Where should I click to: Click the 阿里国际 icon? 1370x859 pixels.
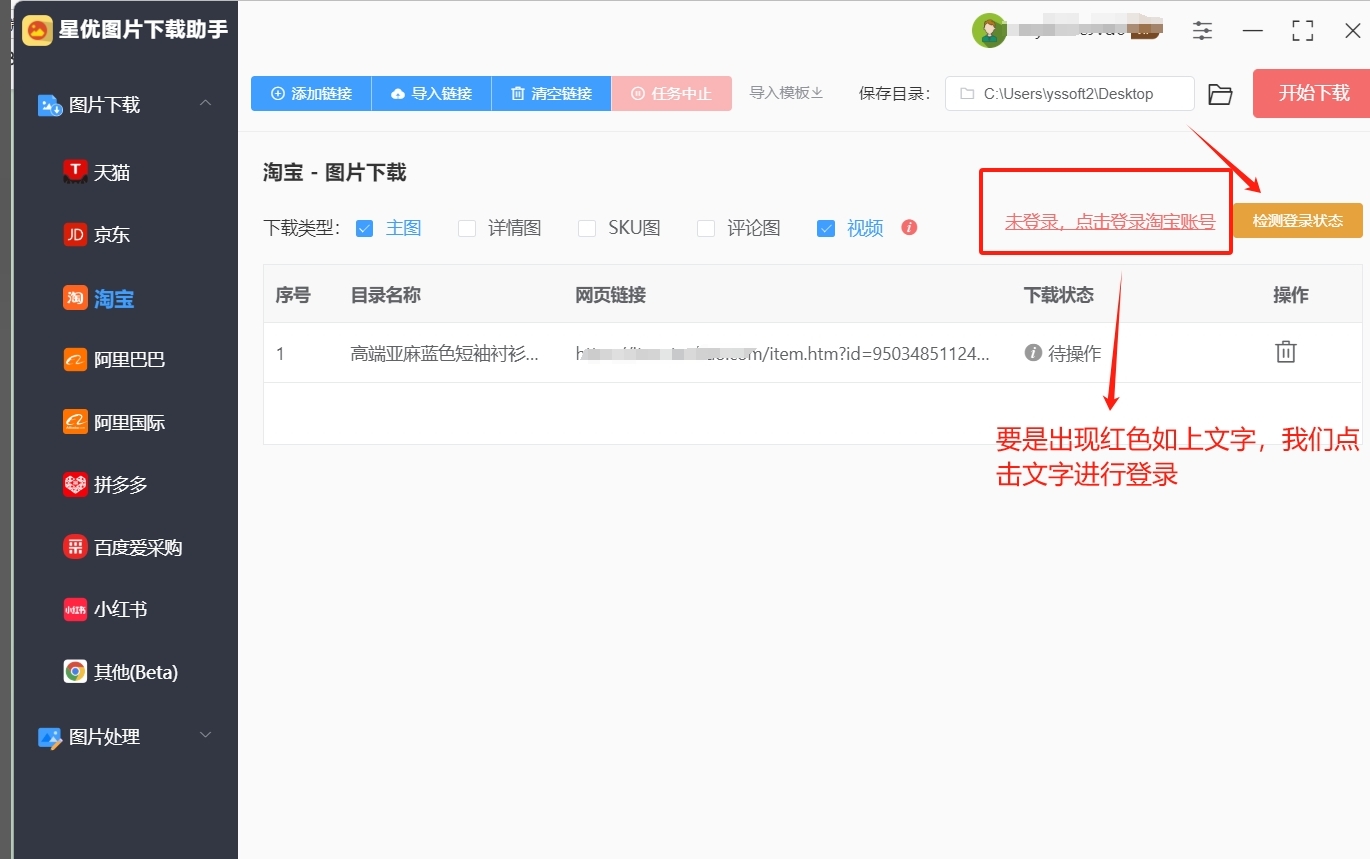tap(75, 422)
